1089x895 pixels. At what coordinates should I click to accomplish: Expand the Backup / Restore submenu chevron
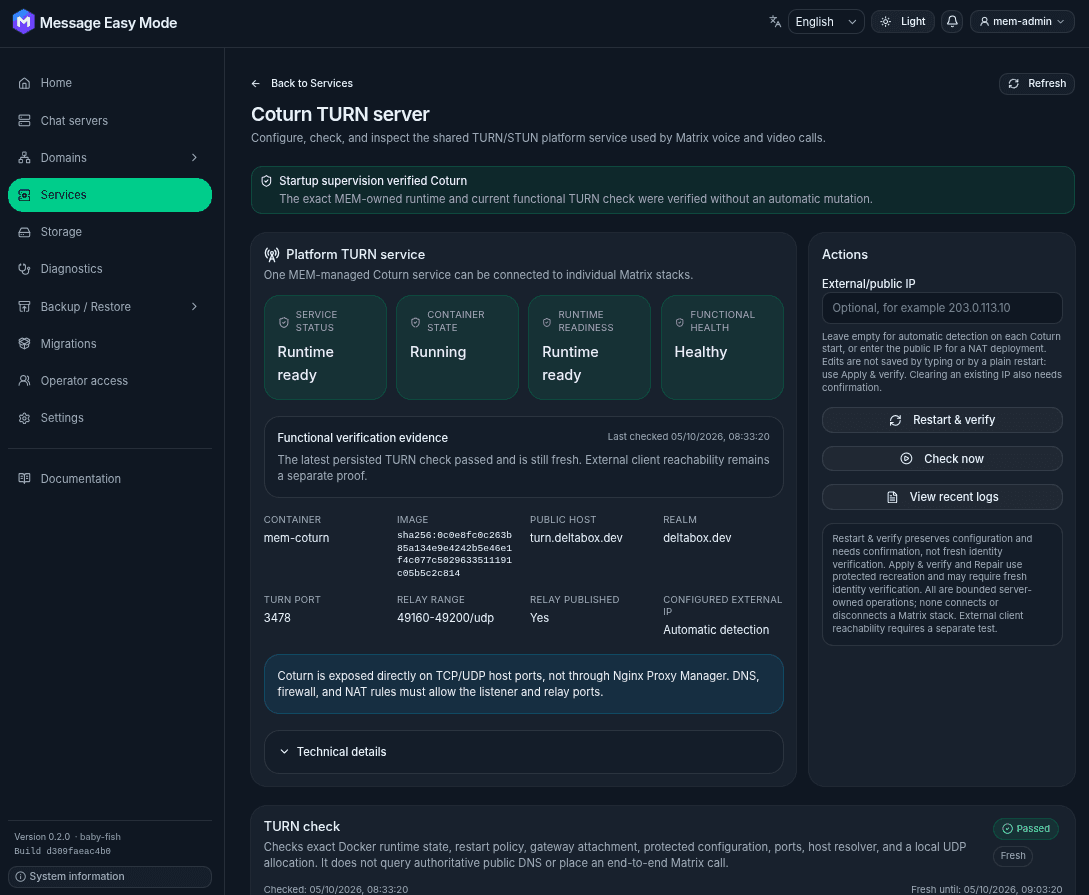click(x=194, y=306)
